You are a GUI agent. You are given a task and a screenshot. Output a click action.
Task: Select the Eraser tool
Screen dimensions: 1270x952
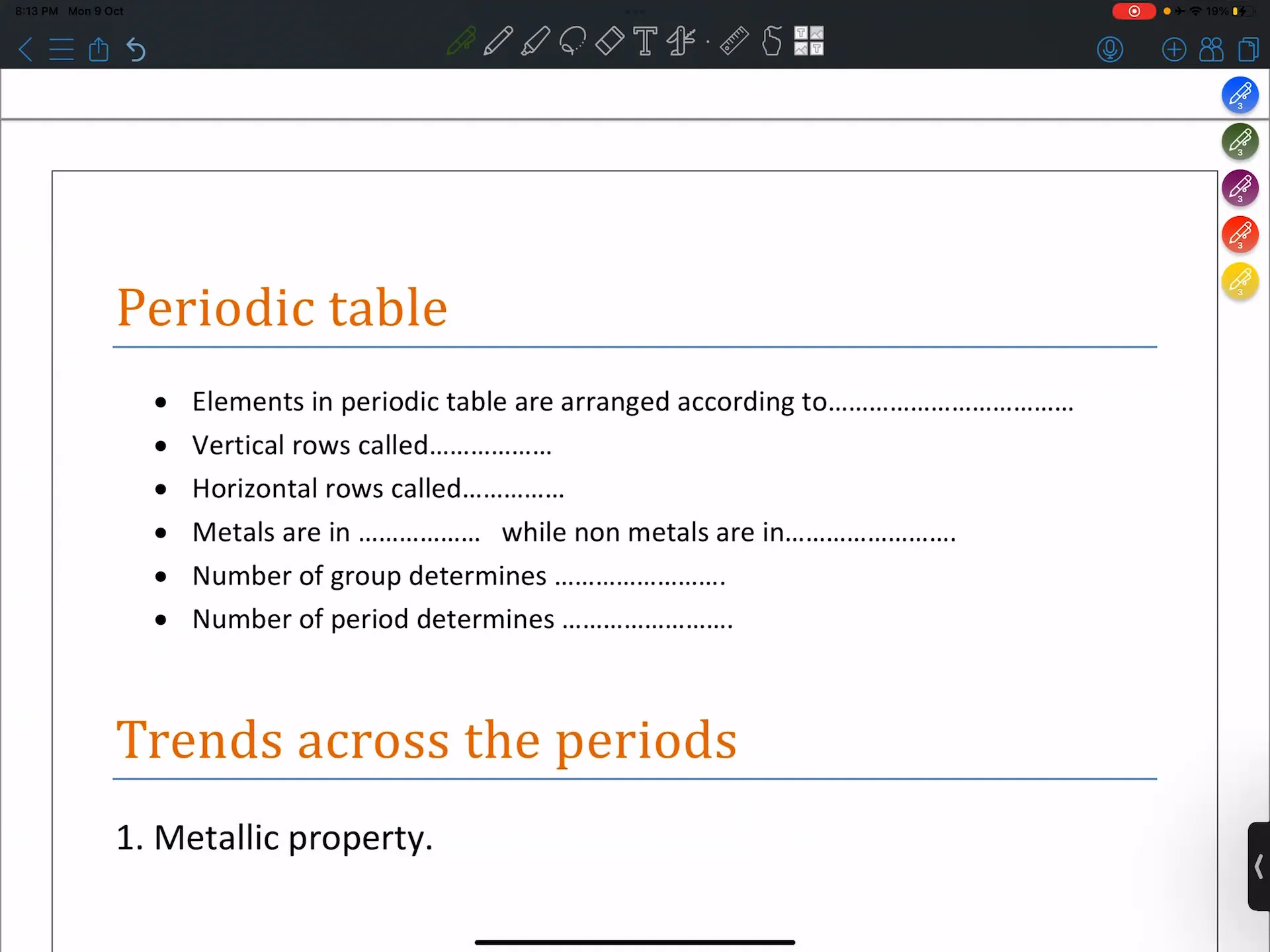[x=610, y=41]
